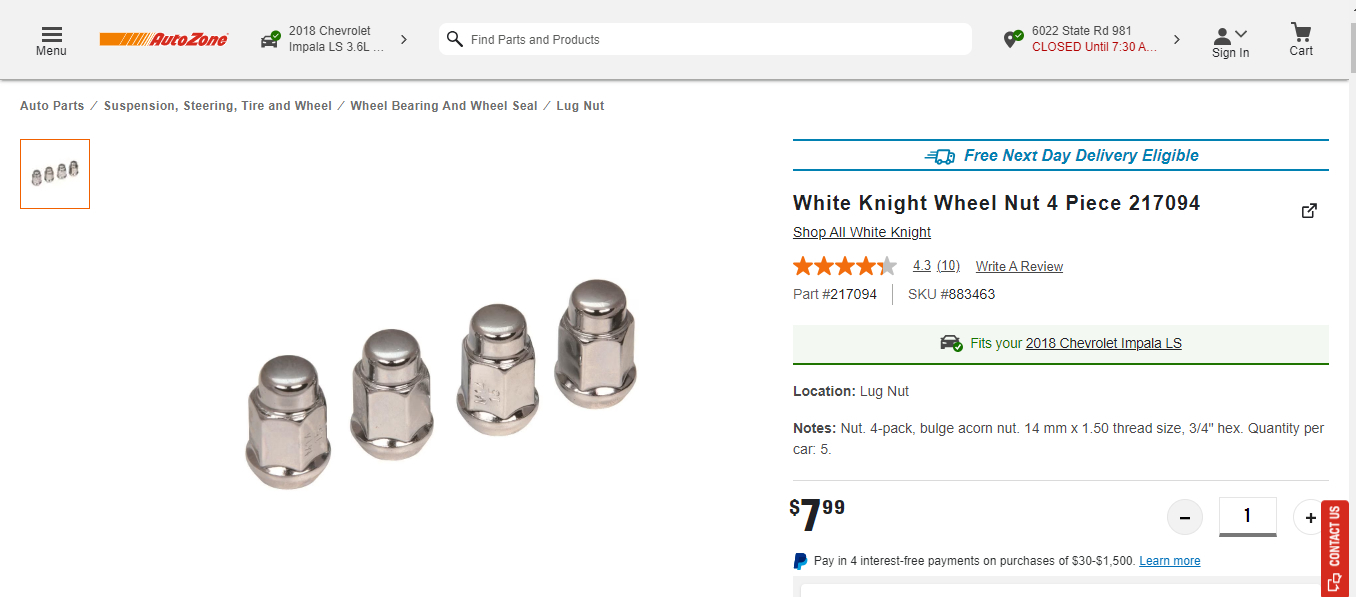Open the red Contact Us tab
Image resolution: width=1356 pixels, height=597 pixels.
tap(1334, 548)
